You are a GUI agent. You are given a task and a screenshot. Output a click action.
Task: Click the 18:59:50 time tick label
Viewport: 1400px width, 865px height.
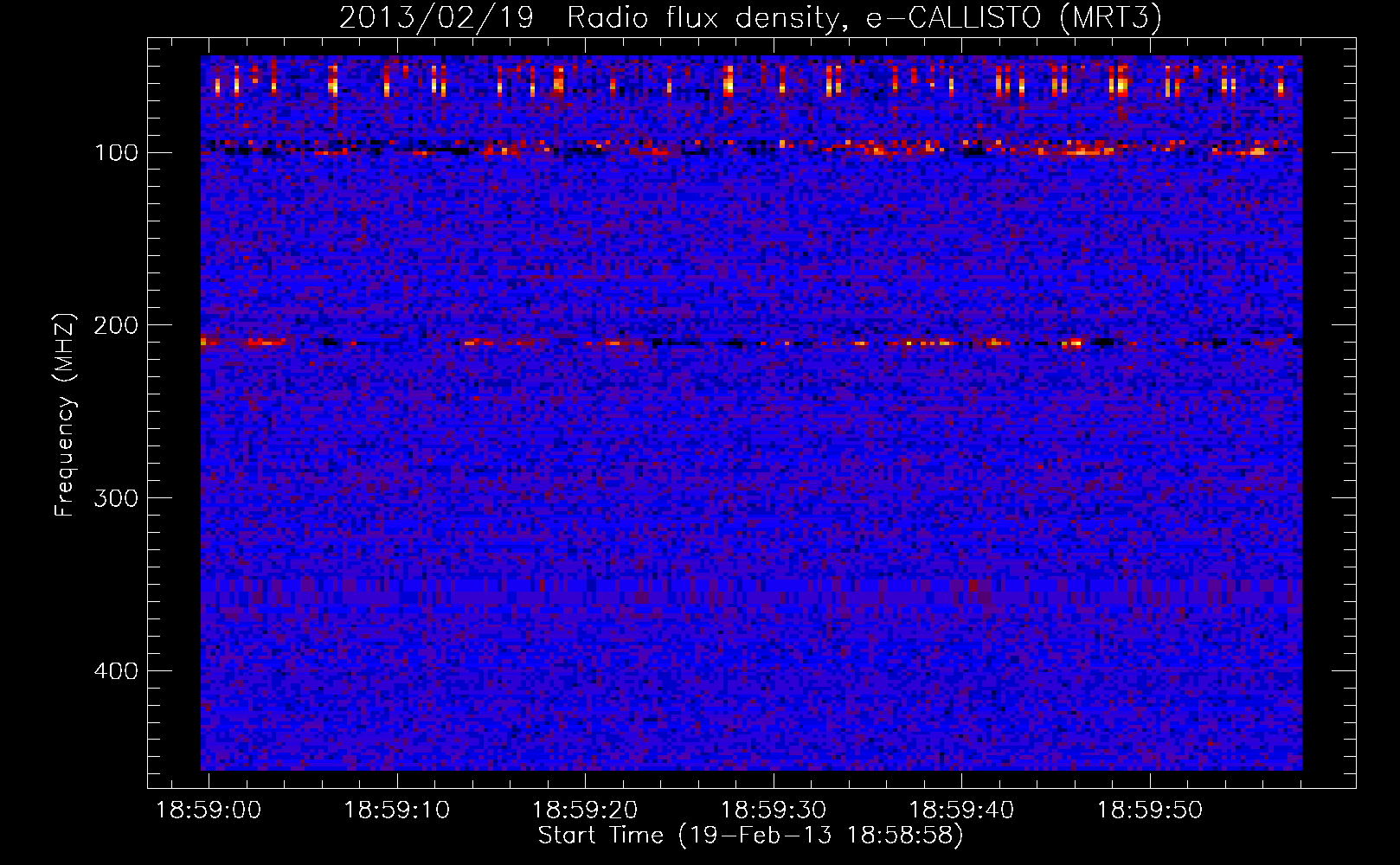(1150, 811)
